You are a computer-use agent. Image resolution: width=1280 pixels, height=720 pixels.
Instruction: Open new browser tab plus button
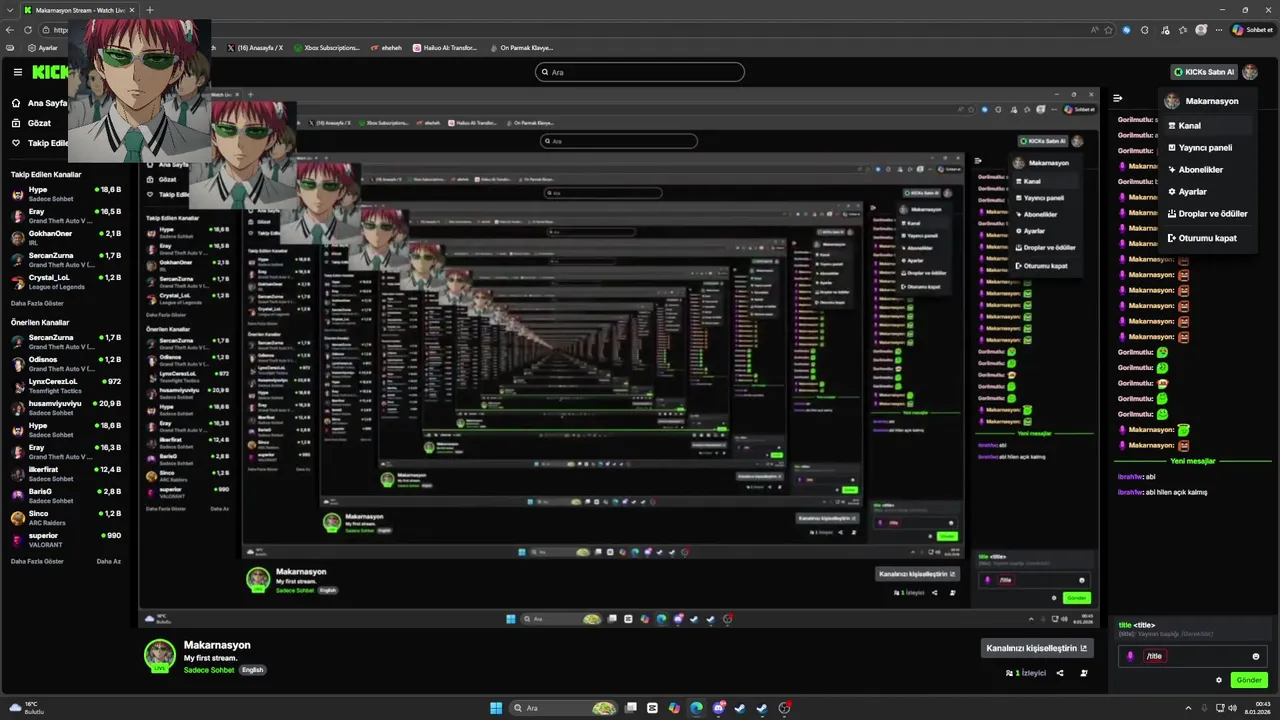(x=150, y=10)
